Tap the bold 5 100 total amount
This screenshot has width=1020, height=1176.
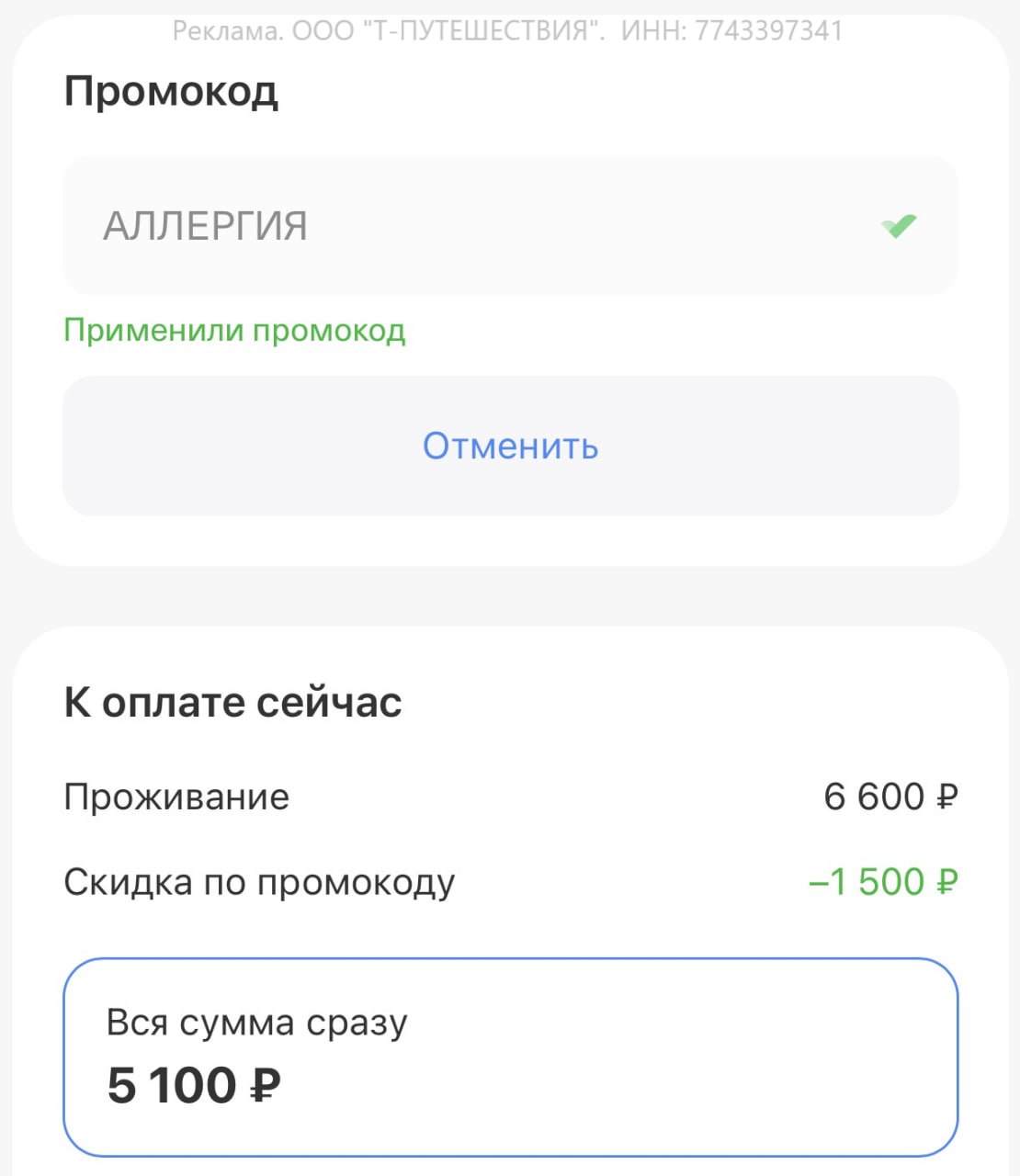172,1086
